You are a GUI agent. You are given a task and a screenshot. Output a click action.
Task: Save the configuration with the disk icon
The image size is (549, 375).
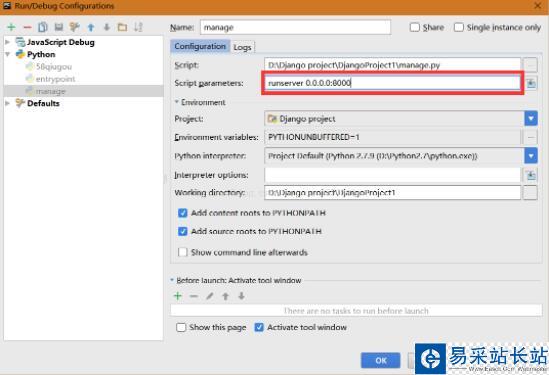(x=59, y=27)
